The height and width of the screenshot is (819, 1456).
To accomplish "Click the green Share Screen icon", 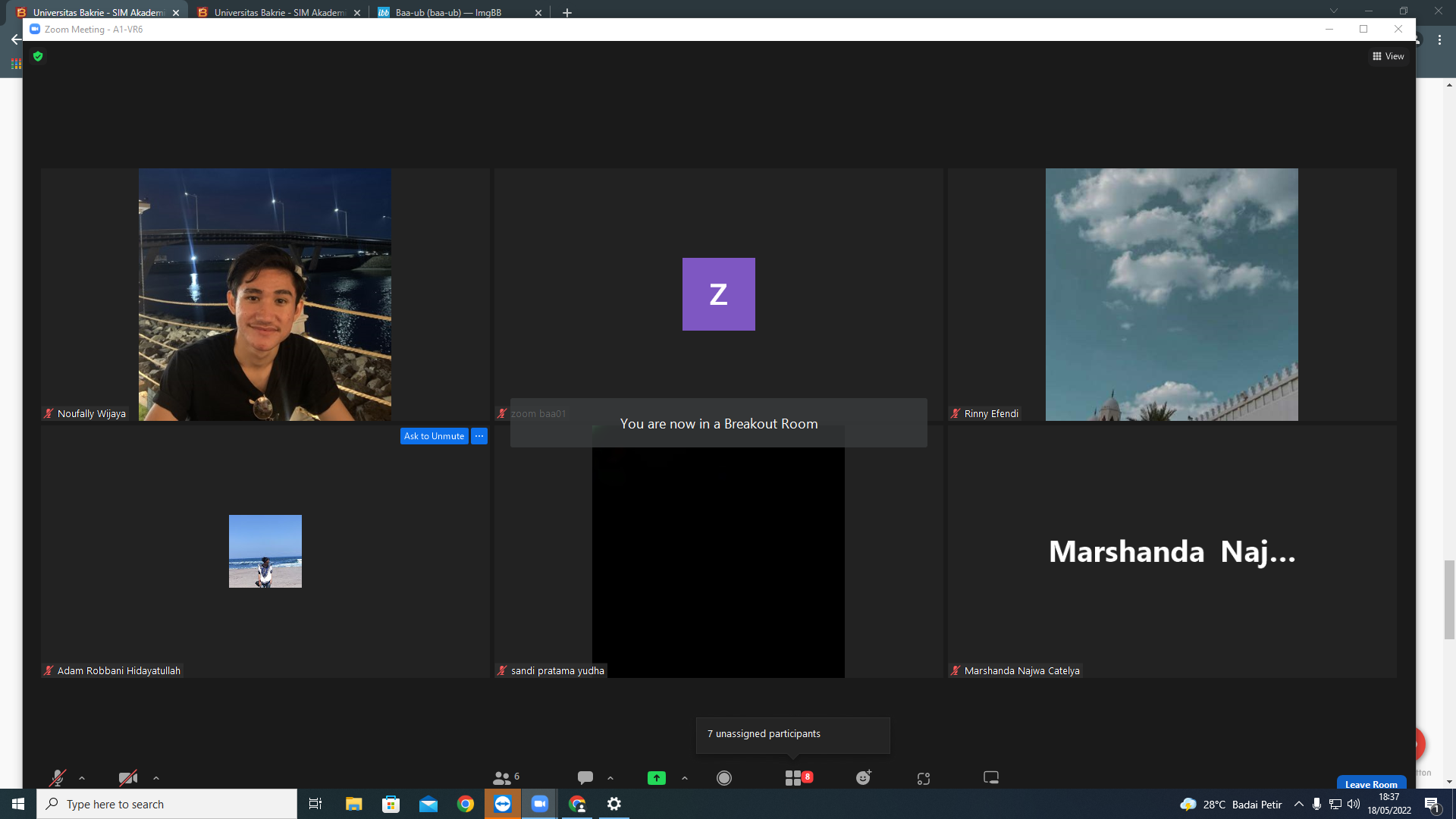I will click(657, 778).
